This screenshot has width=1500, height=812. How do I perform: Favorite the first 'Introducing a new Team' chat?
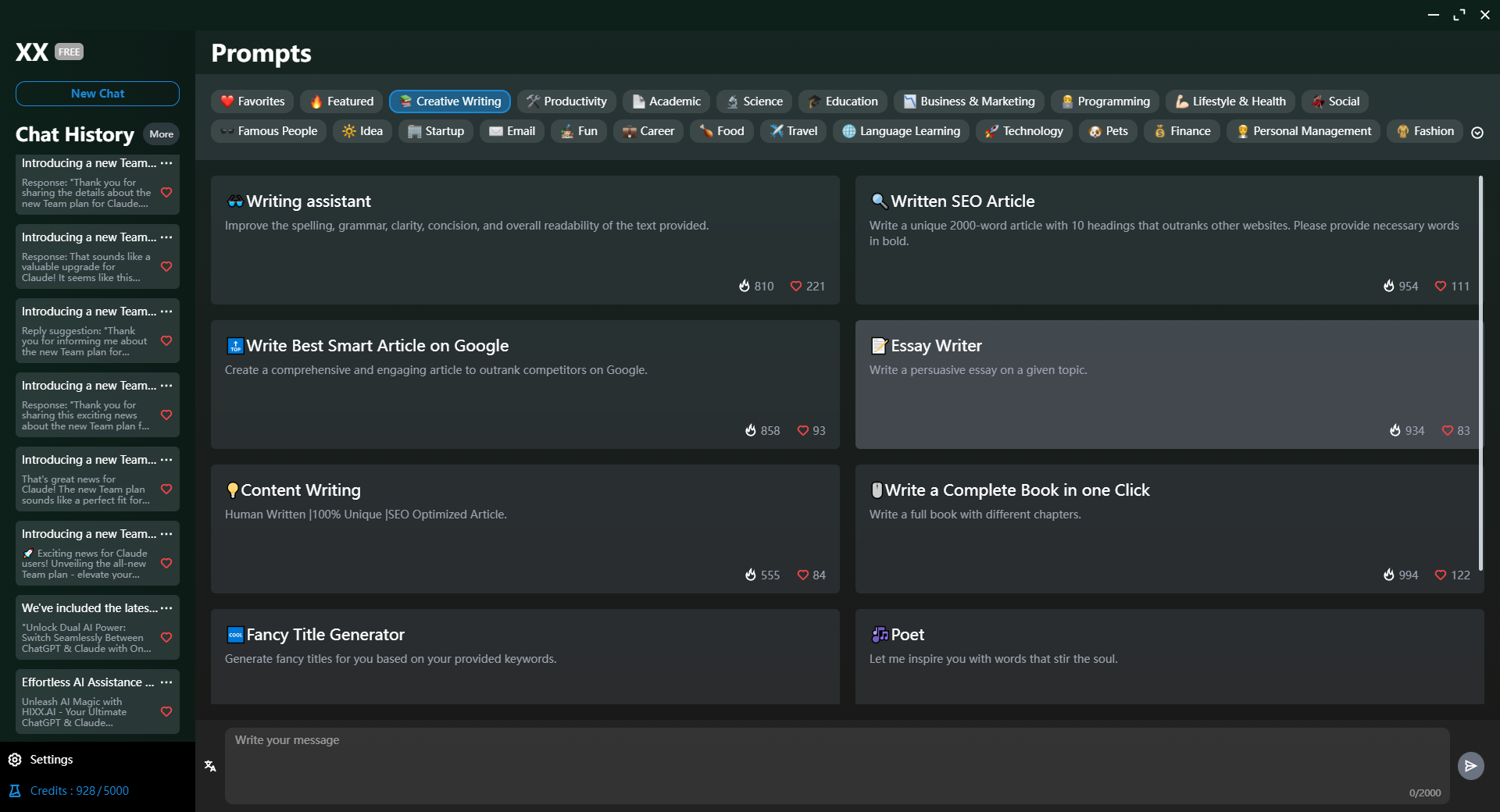point(166,192)
